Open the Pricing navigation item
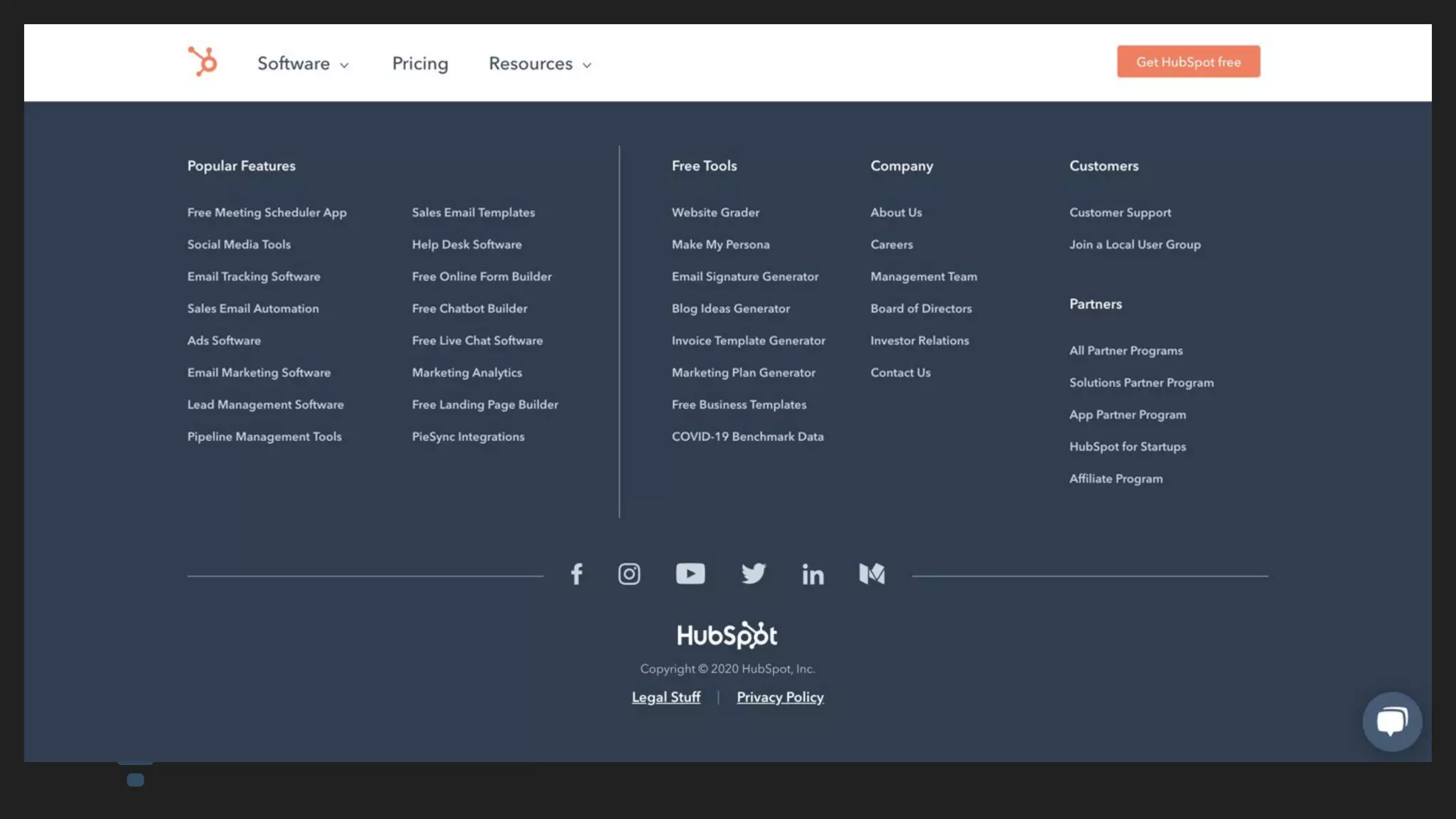 click(420, 64)
